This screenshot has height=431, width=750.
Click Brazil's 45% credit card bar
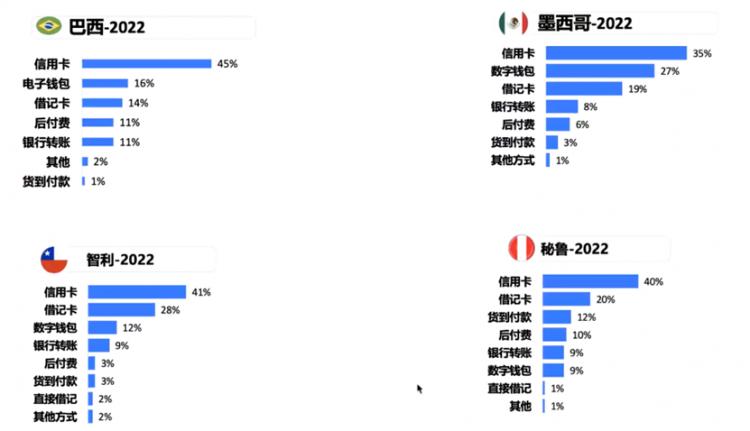coord(146,64)
